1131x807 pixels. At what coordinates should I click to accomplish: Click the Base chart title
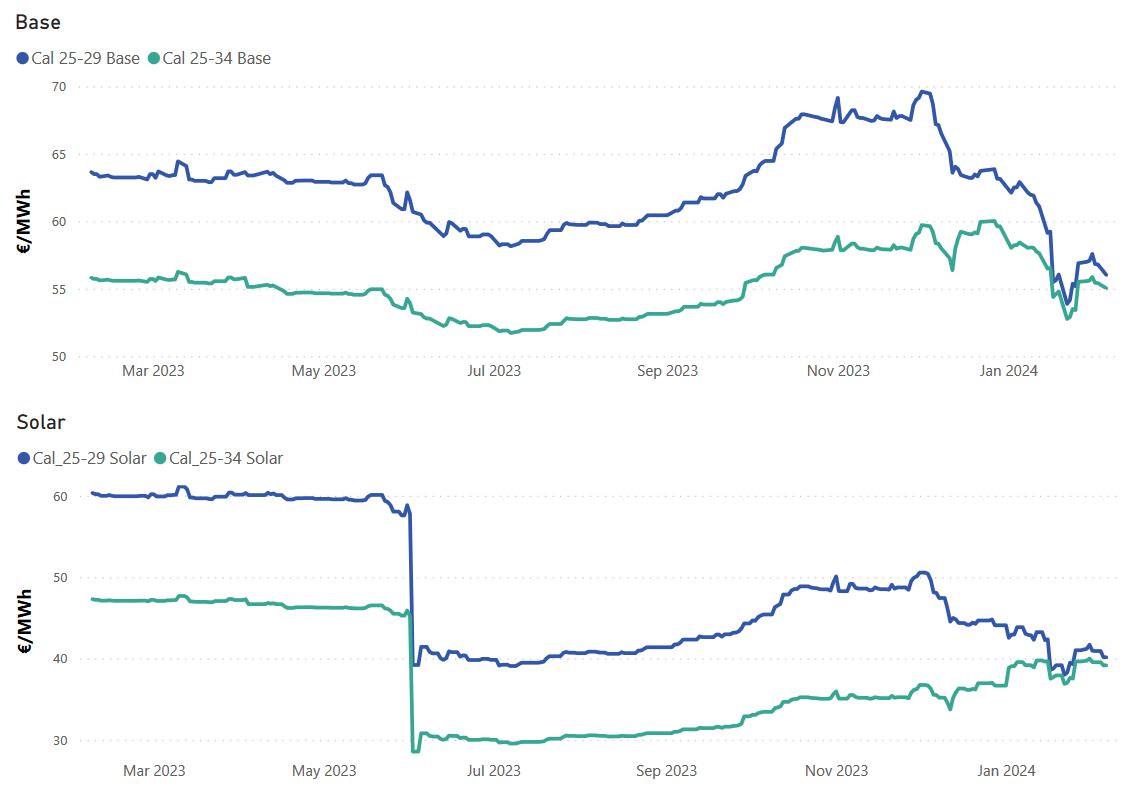point(39,22)
